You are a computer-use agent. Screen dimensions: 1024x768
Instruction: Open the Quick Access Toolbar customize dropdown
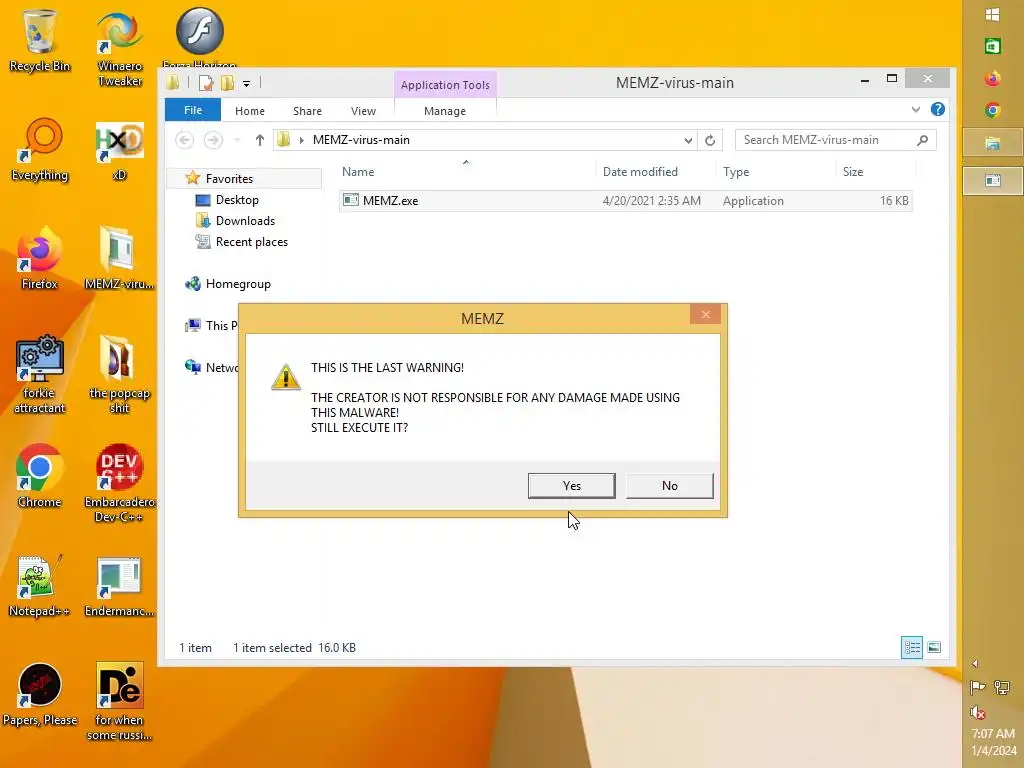pos(246,84)
